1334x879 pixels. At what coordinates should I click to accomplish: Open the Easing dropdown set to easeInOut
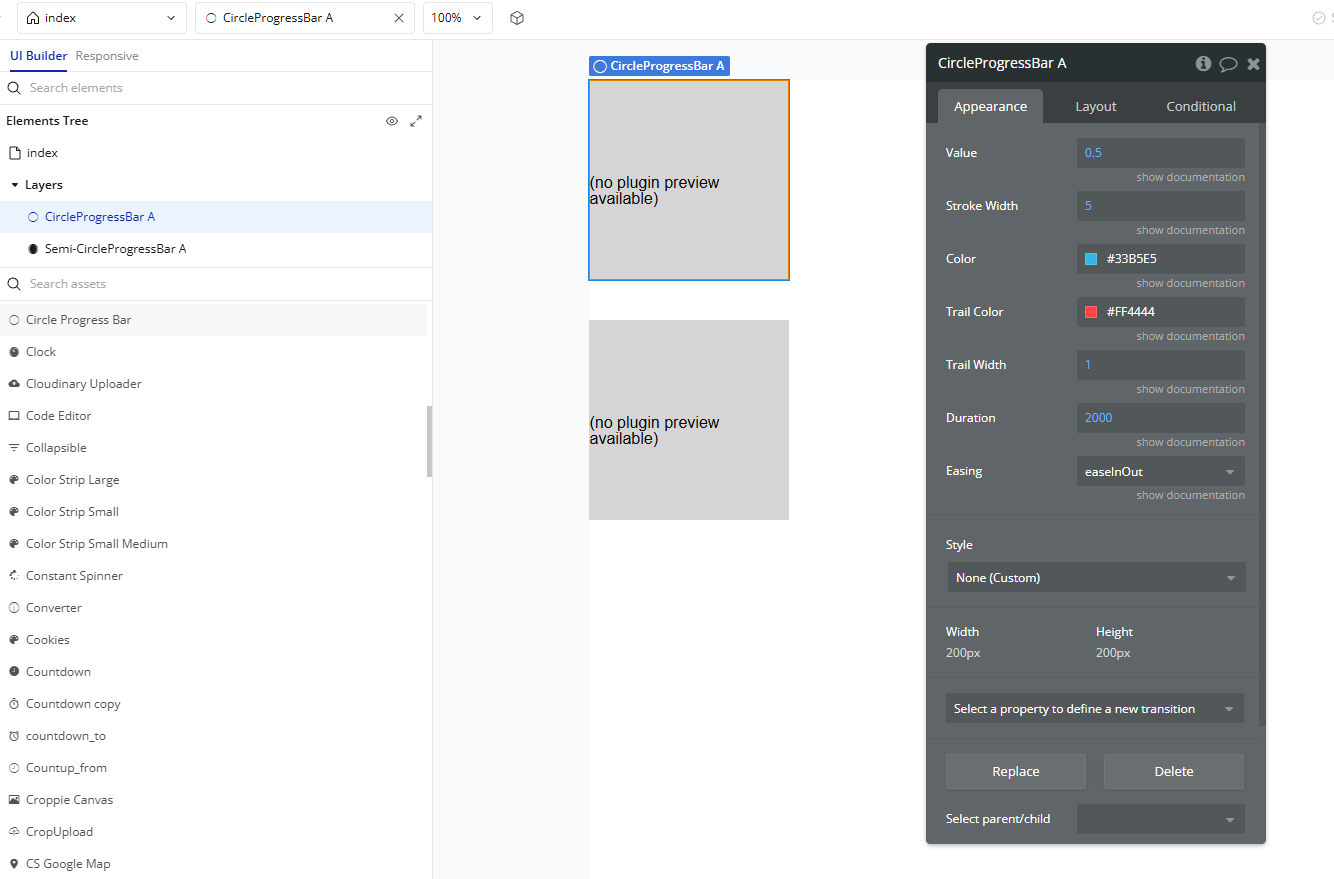(1160, 471)
